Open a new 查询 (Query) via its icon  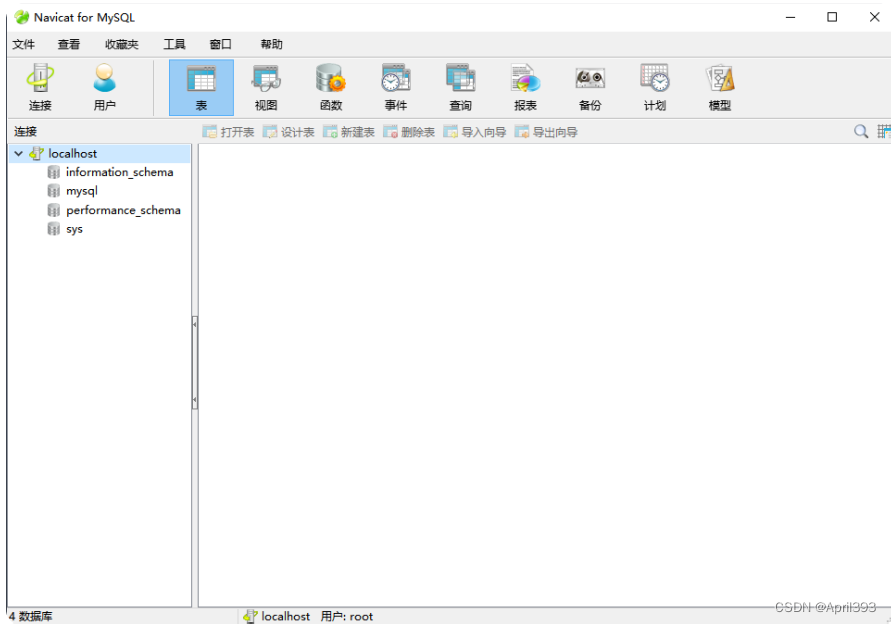tap(460, 87)
